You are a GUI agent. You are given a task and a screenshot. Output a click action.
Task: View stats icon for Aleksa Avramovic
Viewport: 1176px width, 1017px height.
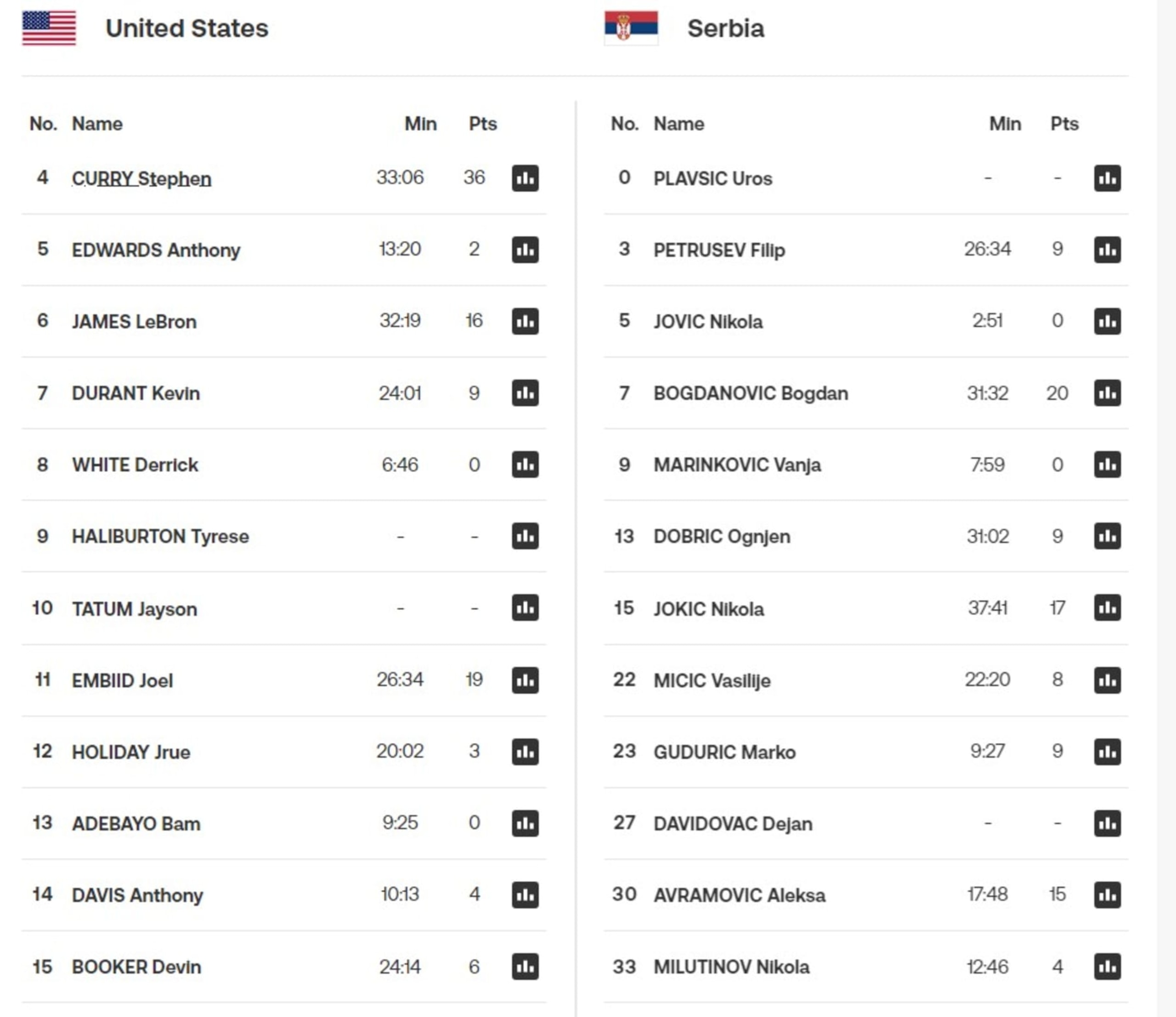coord(1108,895)
